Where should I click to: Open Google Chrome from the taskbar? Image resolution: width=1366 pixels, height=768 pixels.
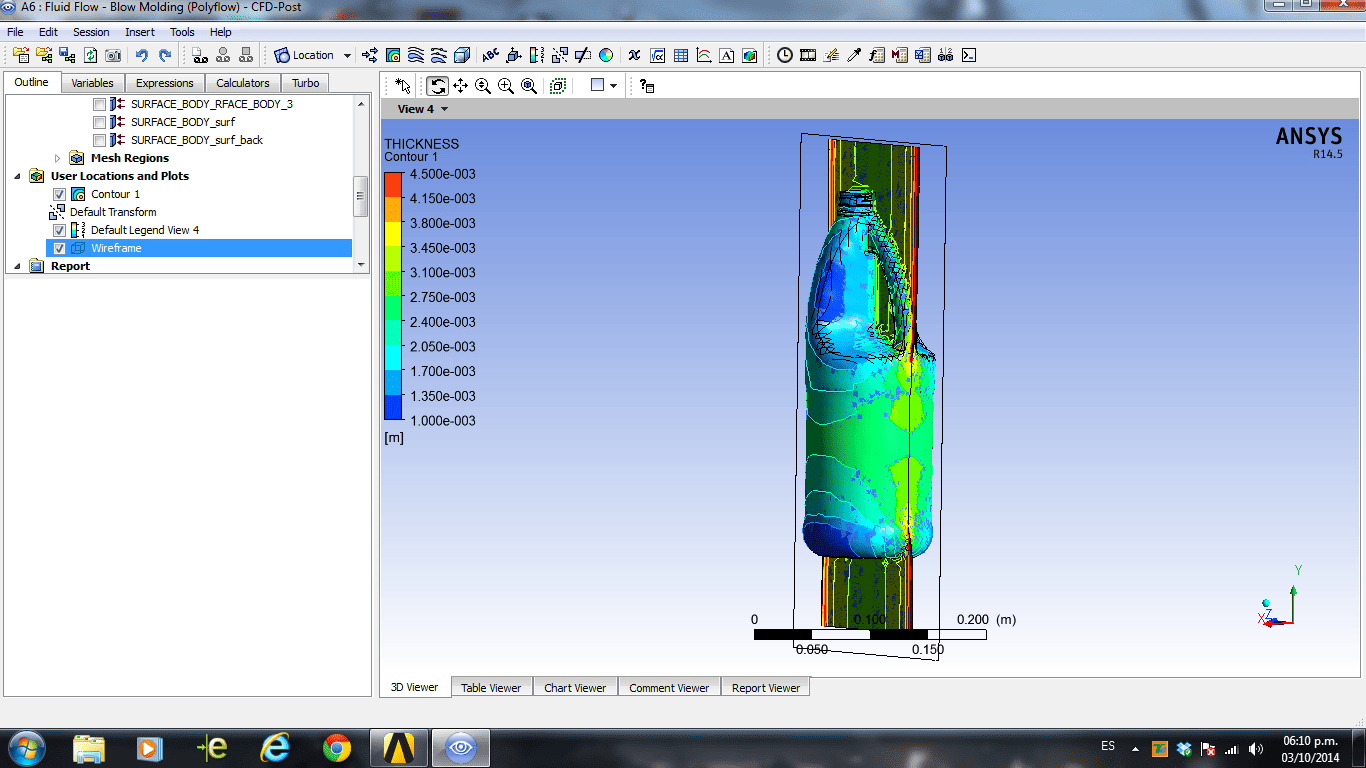tap(337, 747)
